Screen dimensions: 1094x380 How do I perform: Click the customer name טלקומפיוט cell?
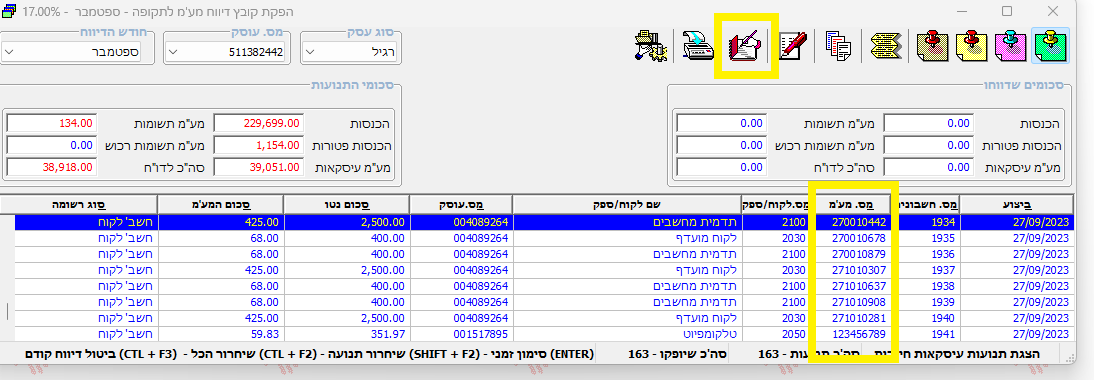pos(627,334)
